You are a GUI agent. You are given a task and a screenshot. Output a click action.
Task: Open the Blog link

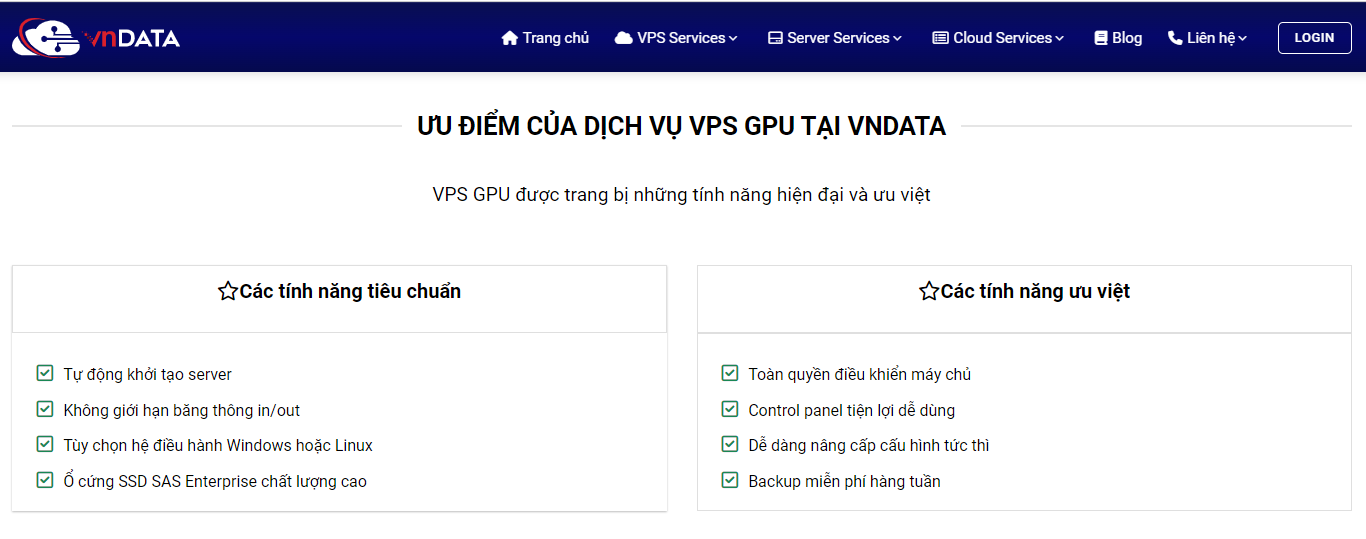[1127, 38]
